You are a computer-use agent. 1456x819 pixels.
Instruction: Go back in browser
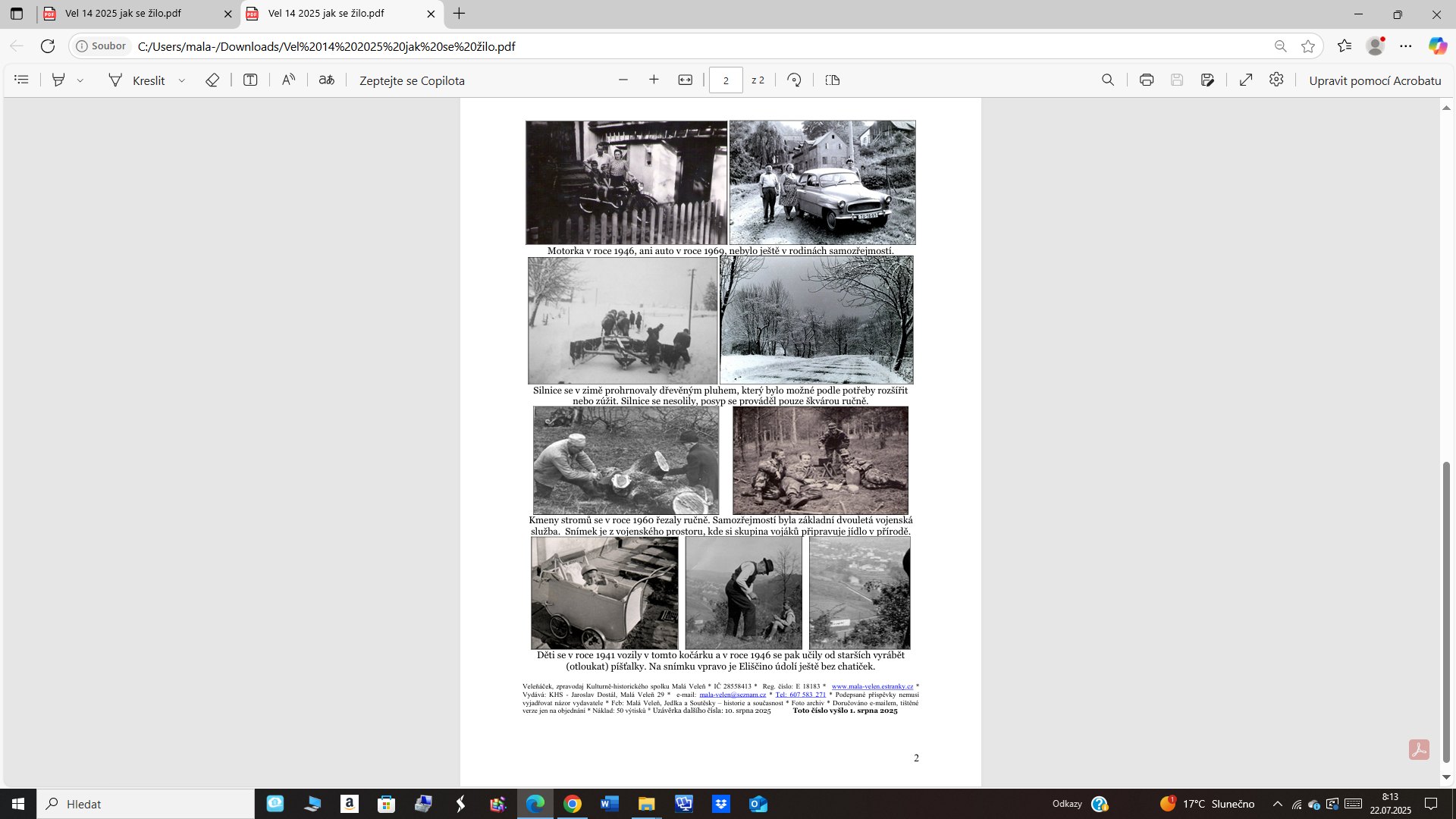point(17,46)
